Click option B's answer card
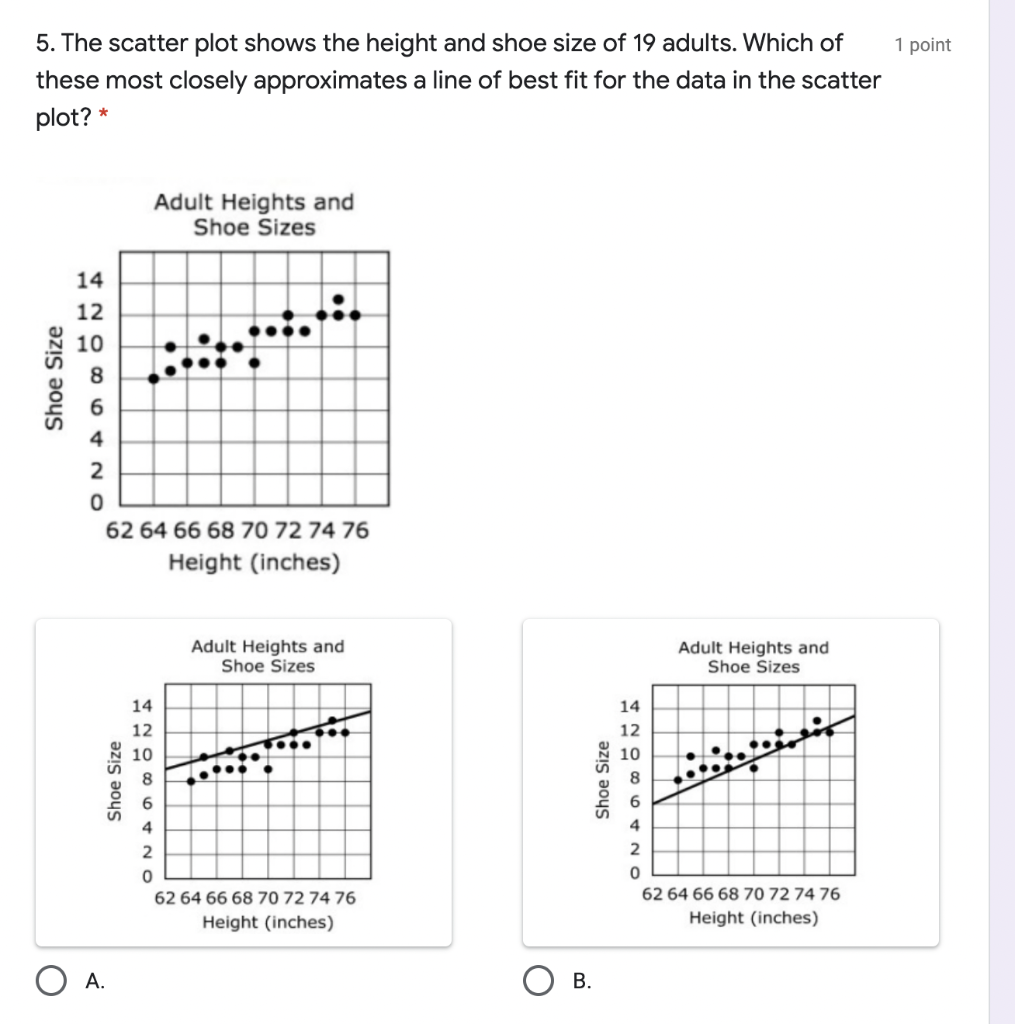This screenshot has width=1015, height=1024. [x=730, y=780]
